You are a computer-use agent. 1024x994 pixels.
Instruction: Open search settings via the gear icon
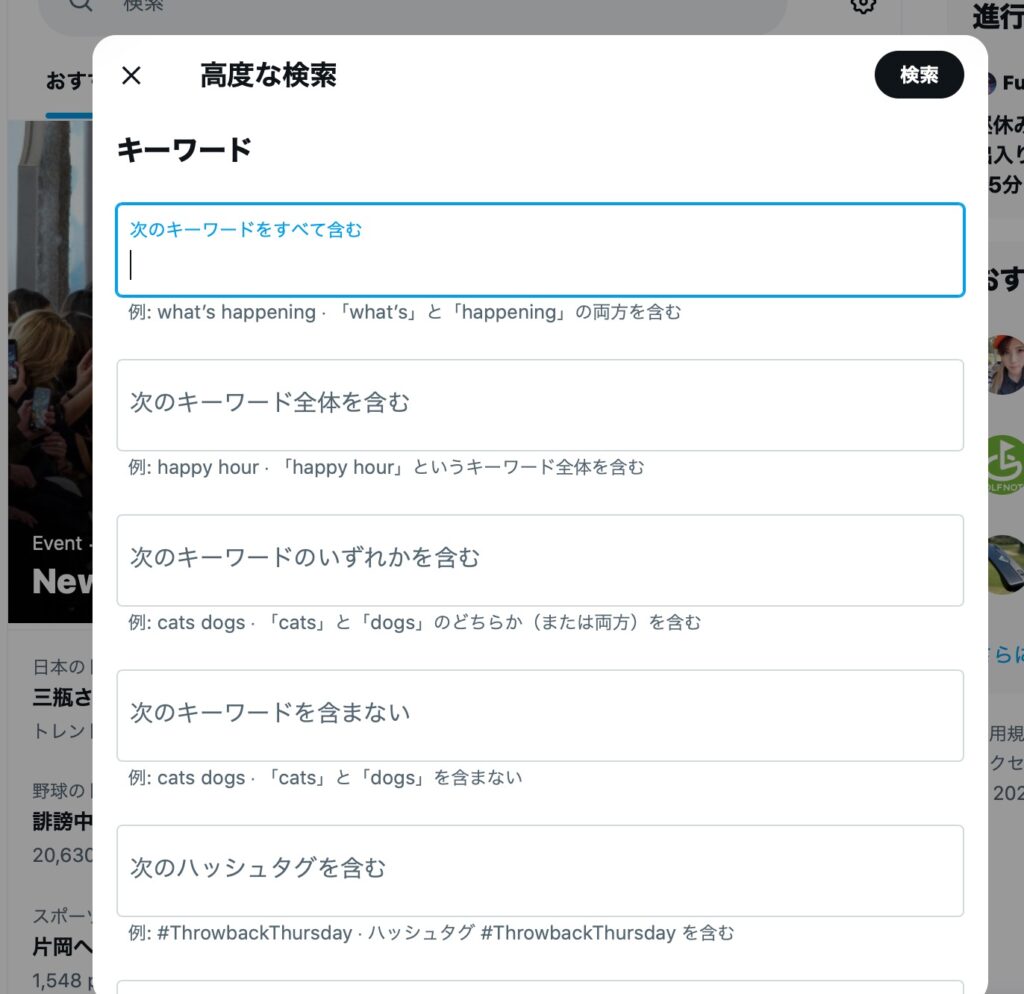tap(863, 5)
